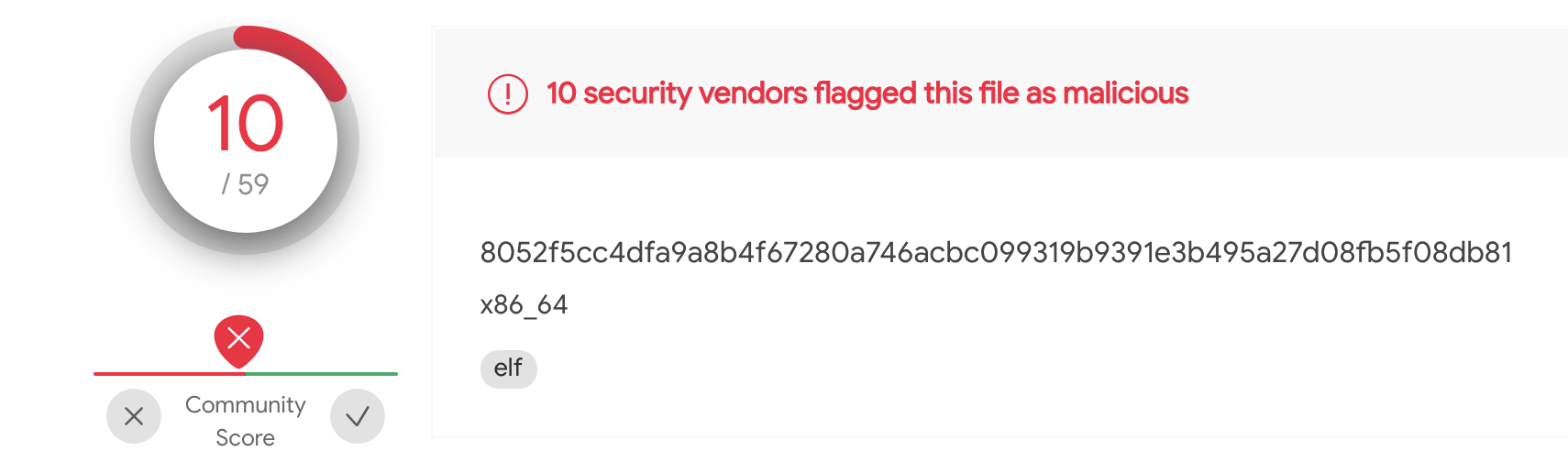Click the community score downvote X button
The image size is (1568, 473).
click(x=134, y=416)
